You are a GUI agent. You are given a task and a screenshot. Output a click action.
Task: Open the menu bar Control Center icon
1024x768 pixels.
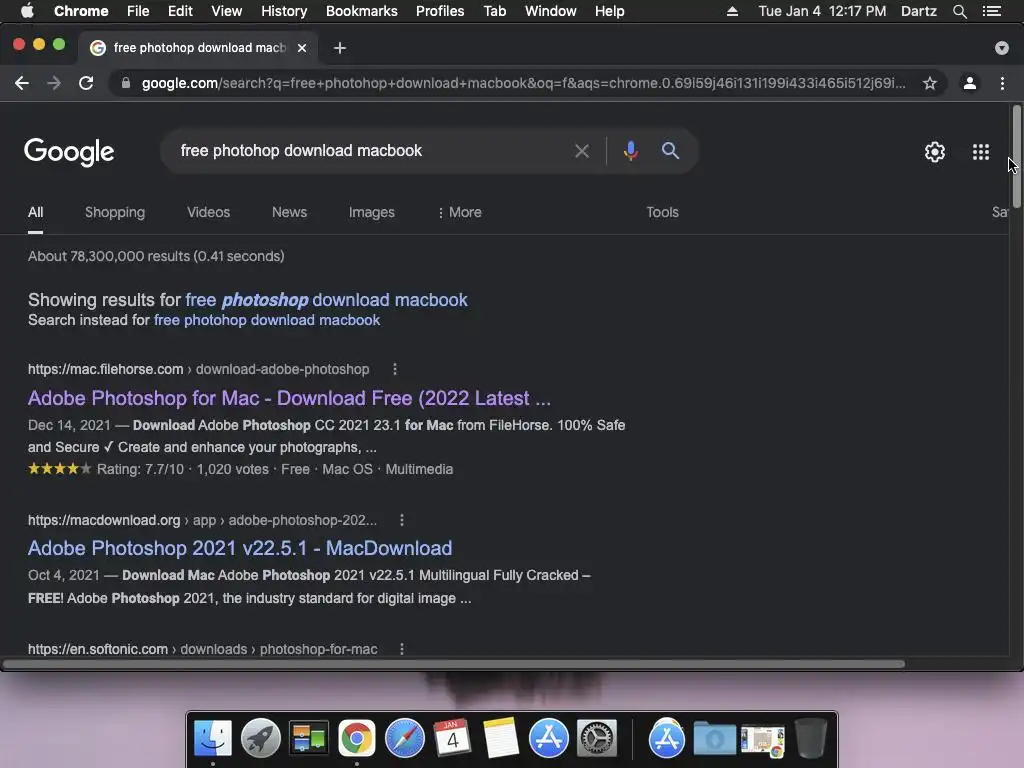[x=991, y=11]
